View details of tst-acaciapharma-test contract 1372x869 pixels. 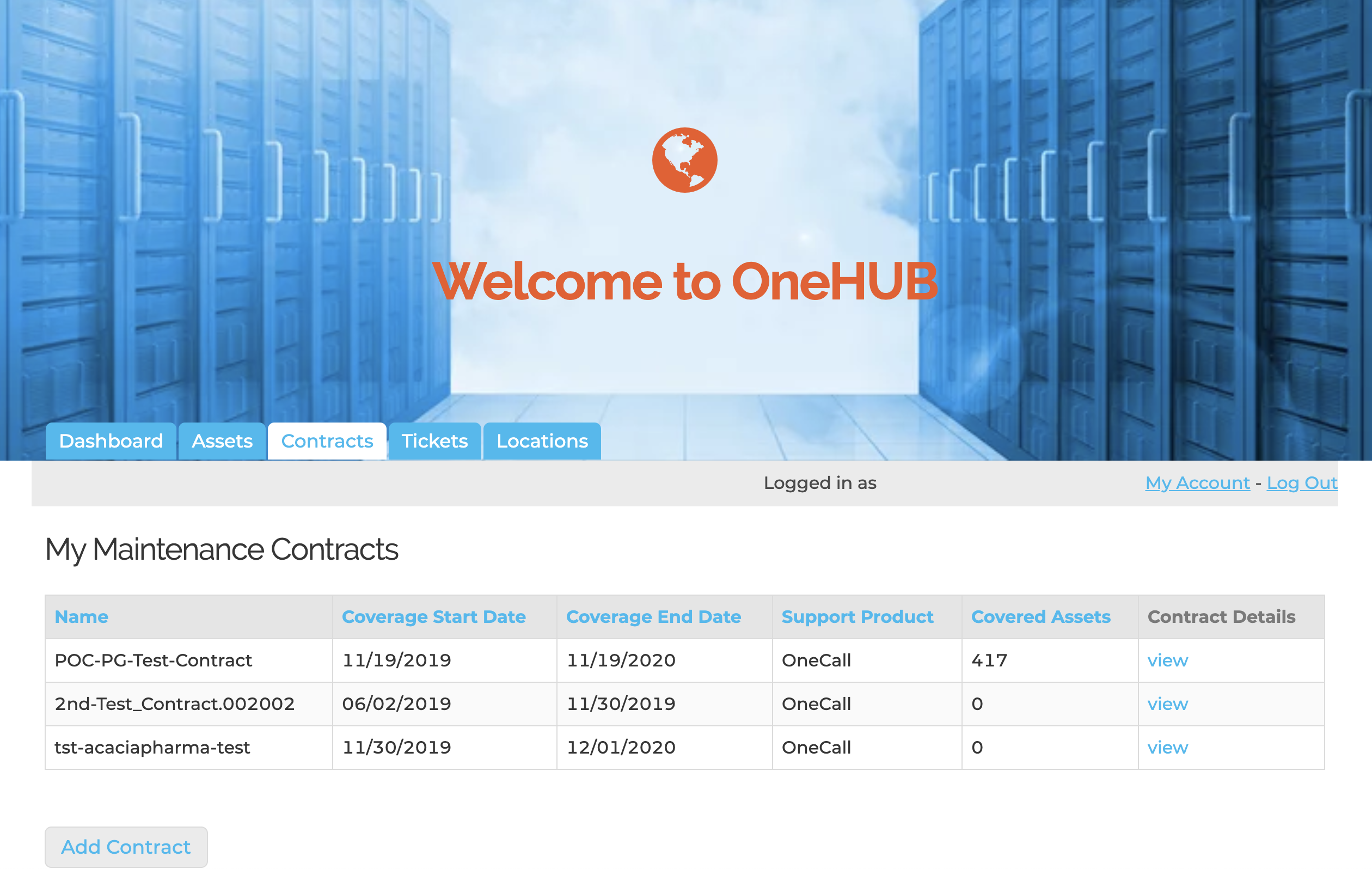coord(1167,747)
